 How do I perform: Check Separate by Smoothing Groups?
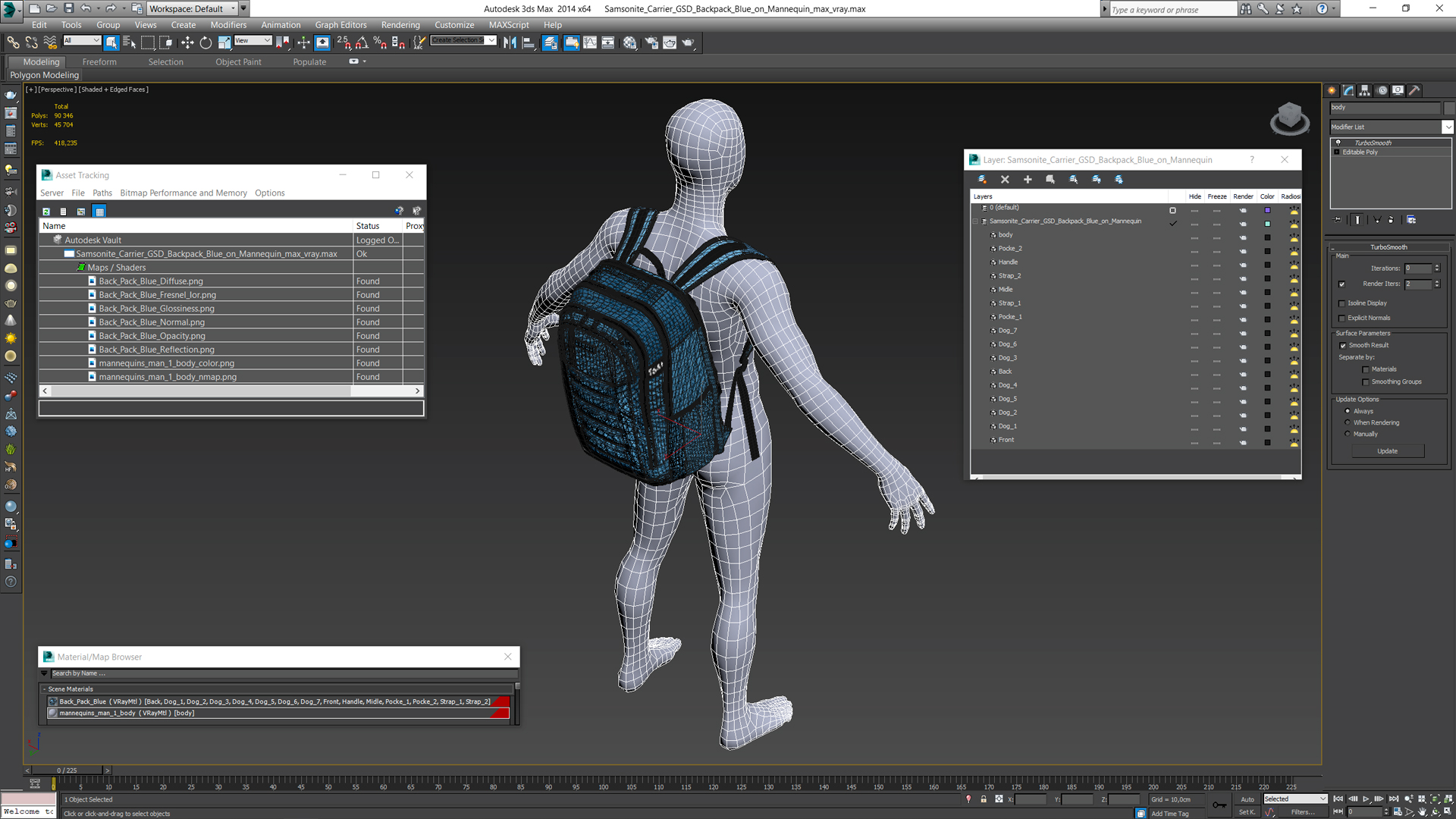(1366, 382)
